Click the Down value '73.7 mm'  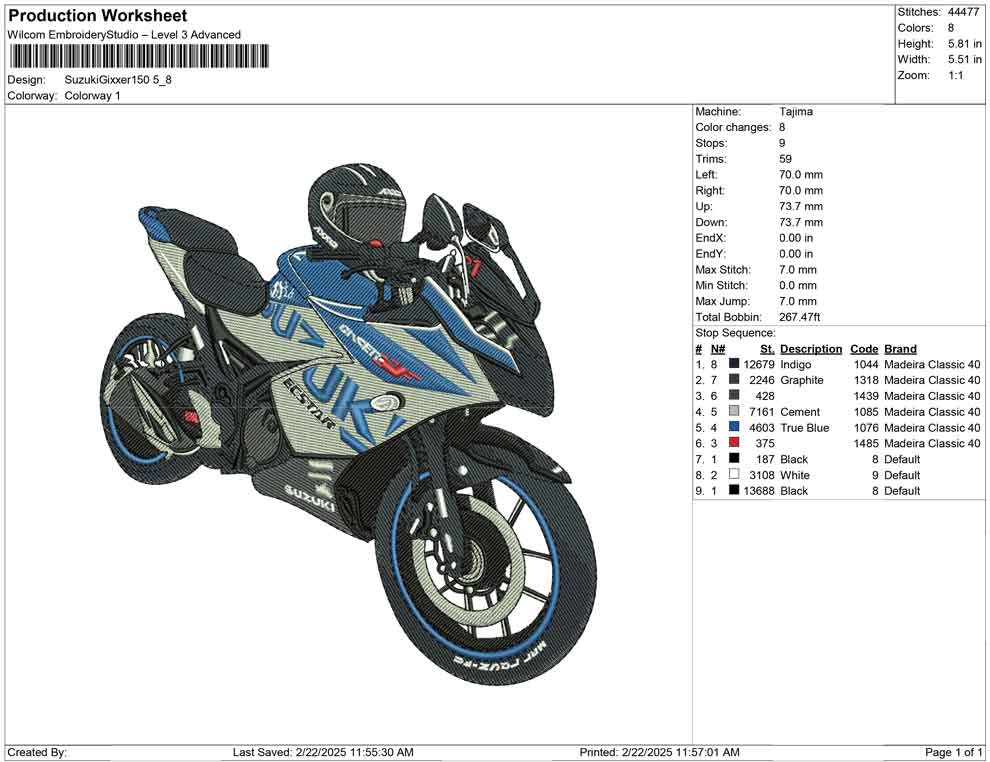tap(801, 222)
